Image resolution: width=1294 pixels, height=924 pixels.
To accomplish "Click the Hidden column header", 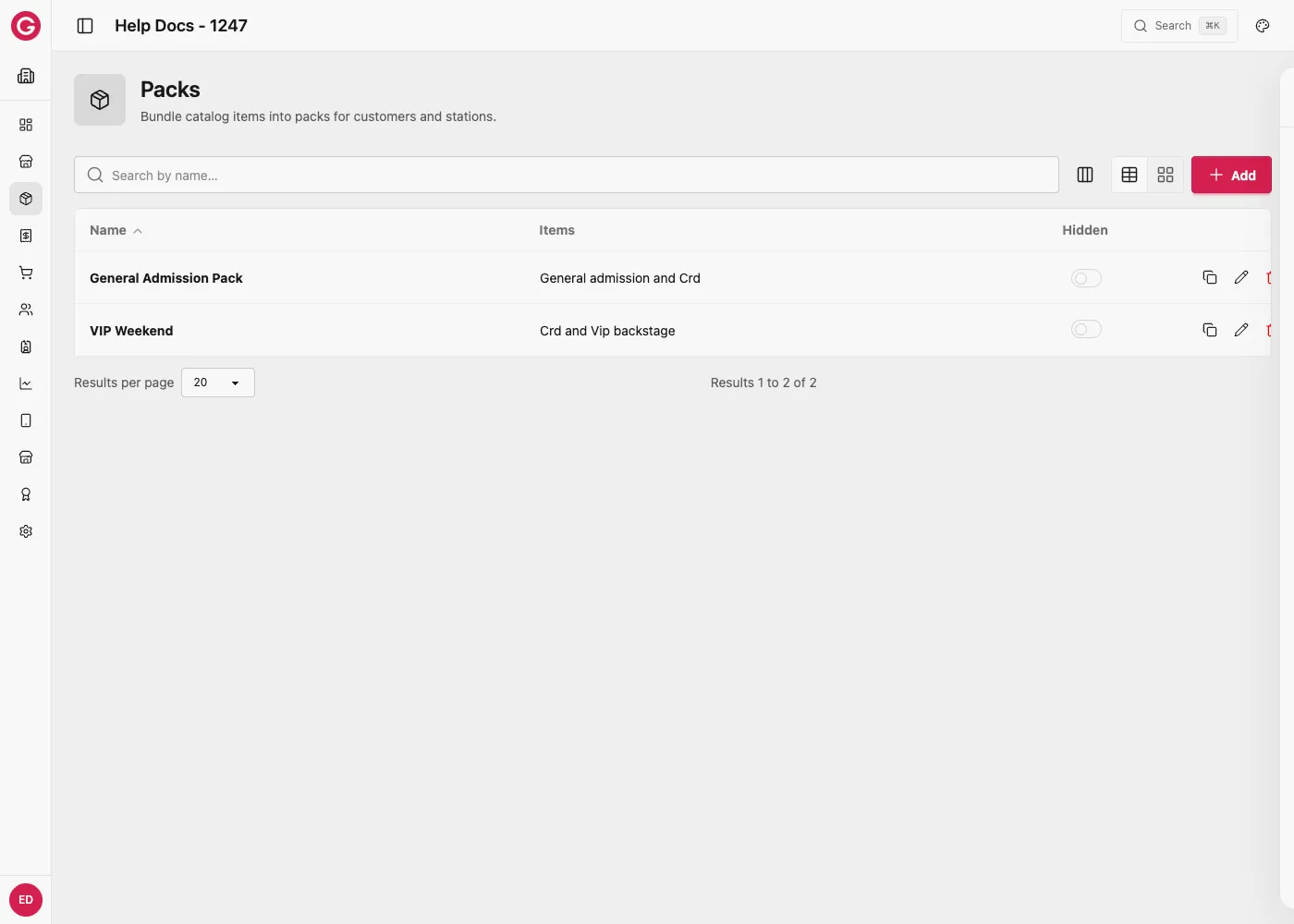I will pos(1085,230).
